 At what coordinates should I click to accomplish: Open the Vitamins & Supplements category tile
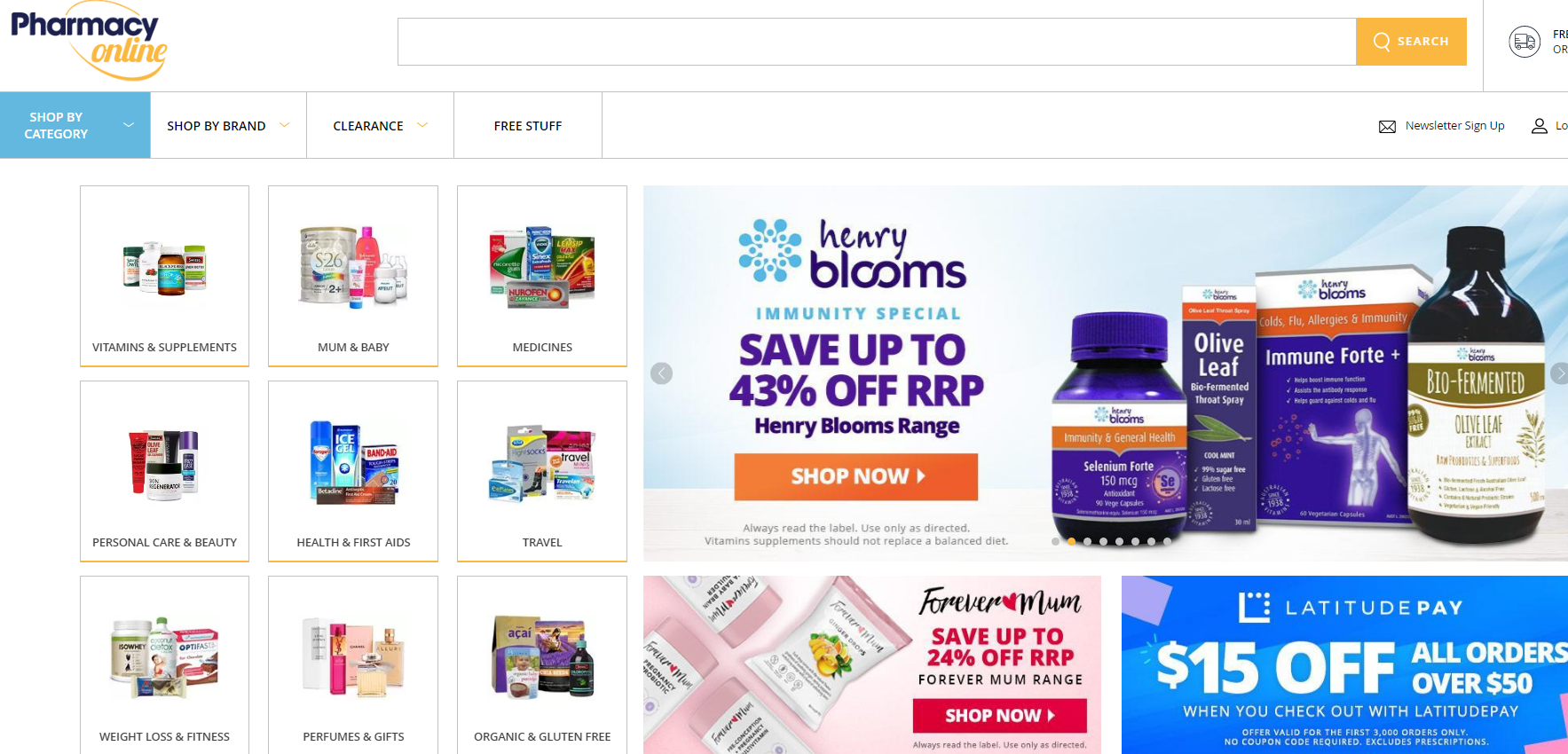point(164,276)
